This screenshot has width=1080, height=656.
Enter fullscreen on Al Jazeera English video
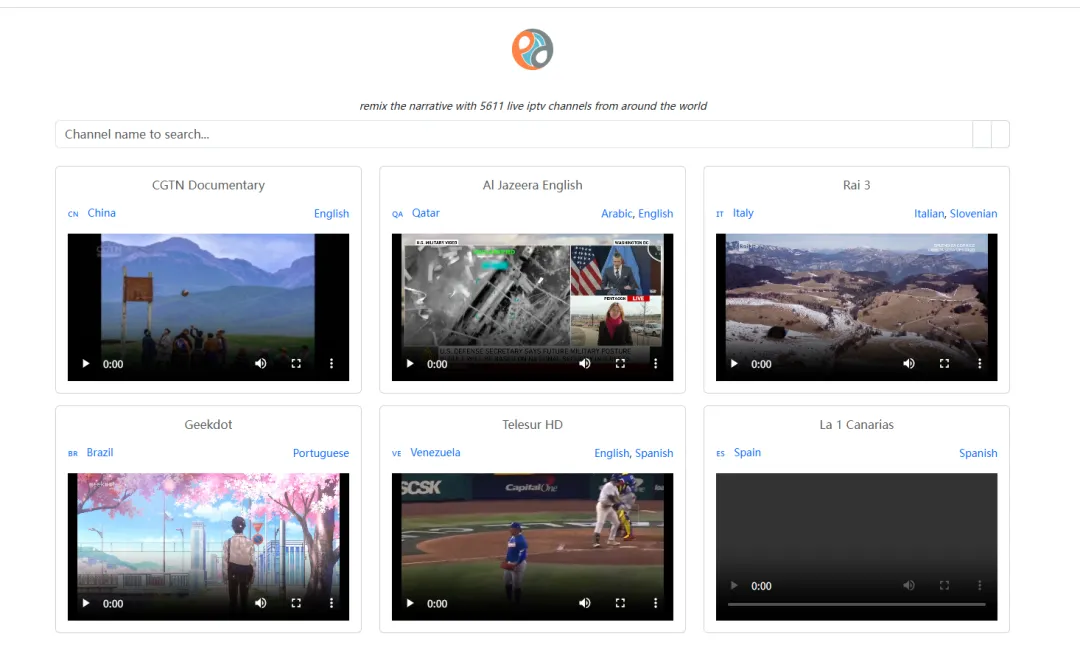coord(621,364)
